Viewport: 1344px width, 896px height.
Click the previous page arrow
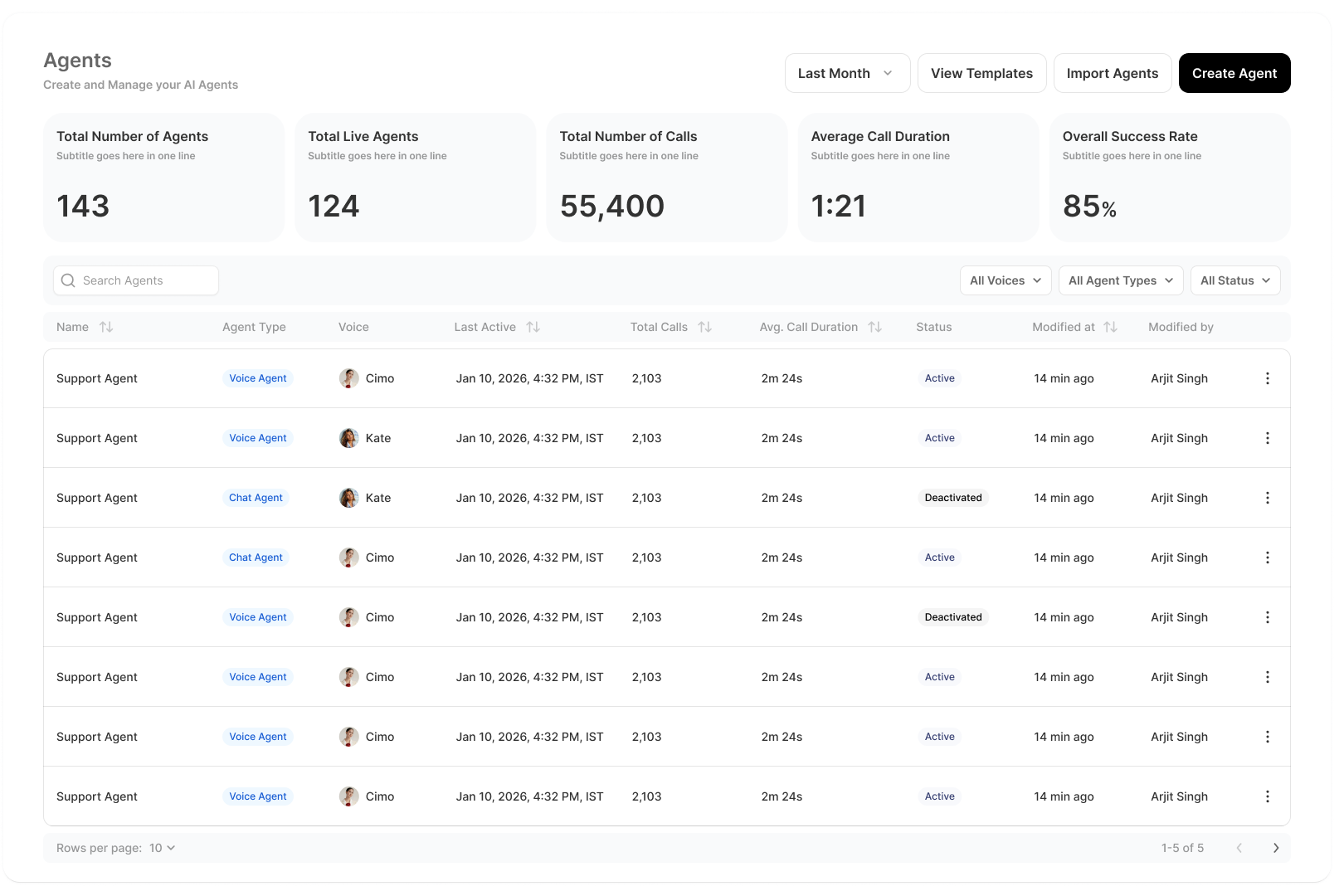1239,848
